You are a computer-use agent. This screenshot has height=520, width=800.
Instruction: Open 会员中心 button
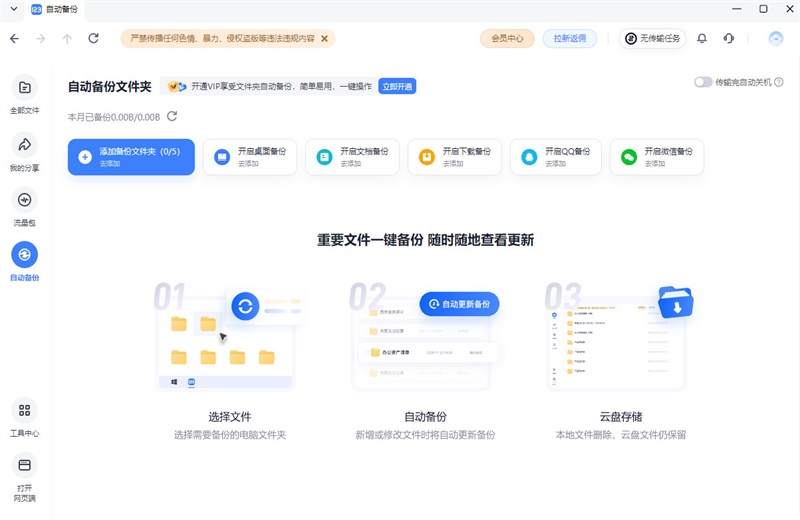coord(507,38)
